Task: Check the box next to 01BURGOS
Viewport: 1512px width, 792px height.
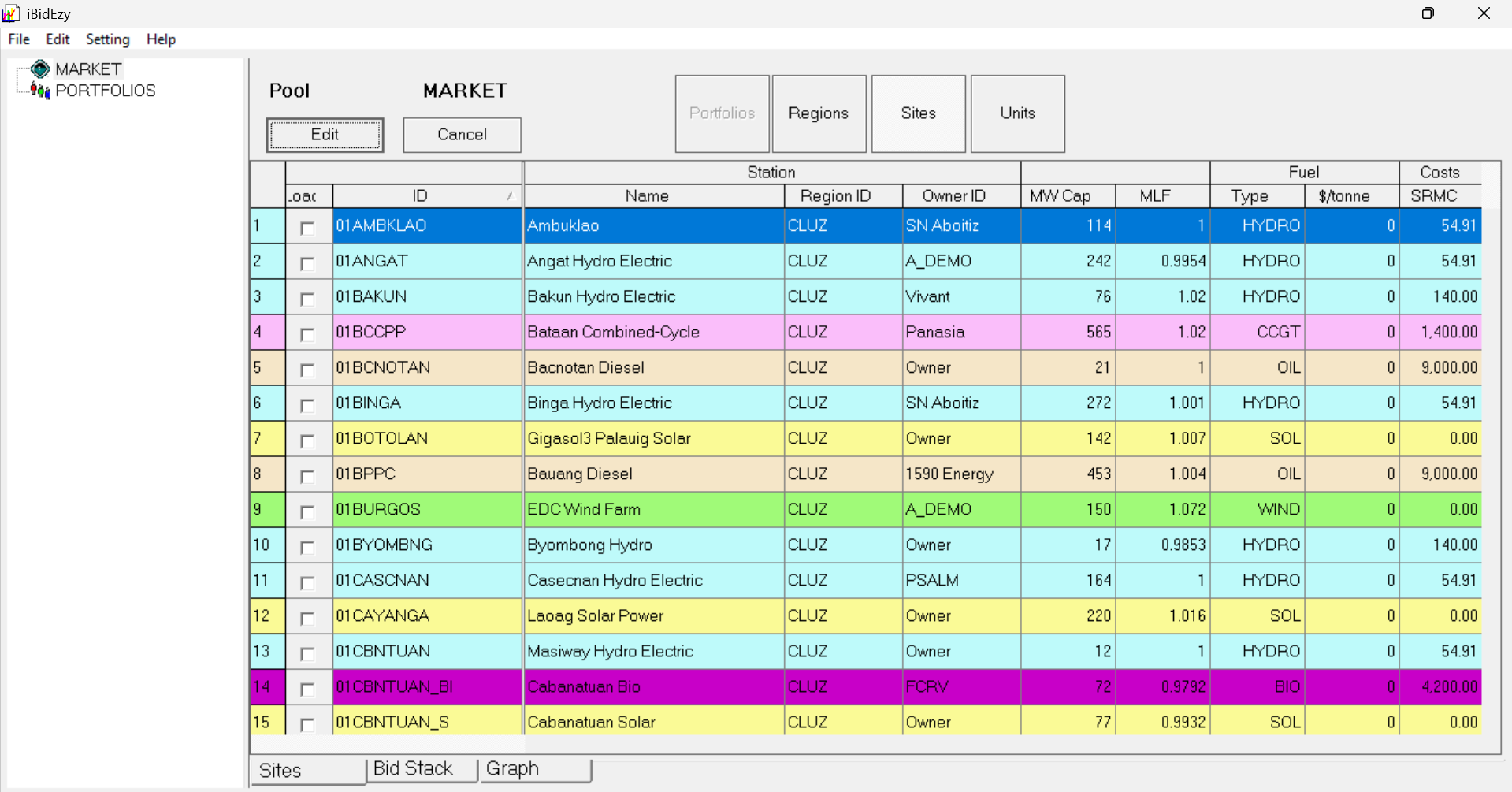Action: click(x=307, y=511)
